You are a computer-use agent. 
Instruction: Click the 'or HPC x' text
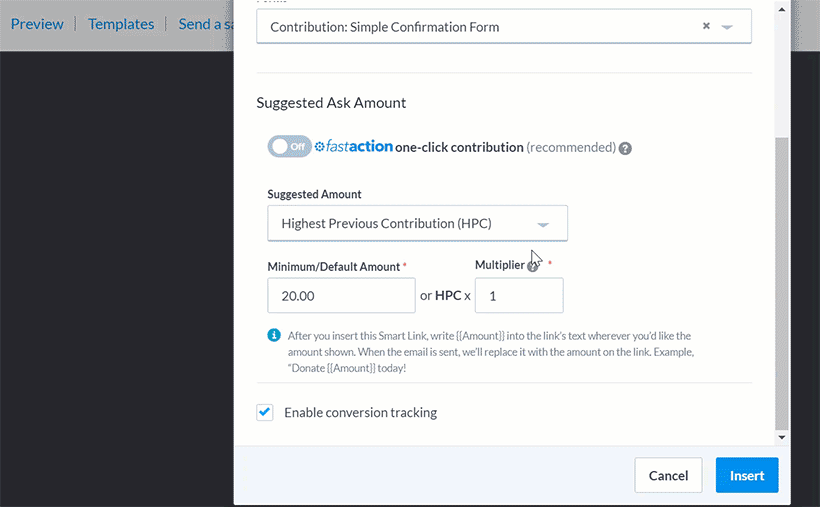[445, 296]
